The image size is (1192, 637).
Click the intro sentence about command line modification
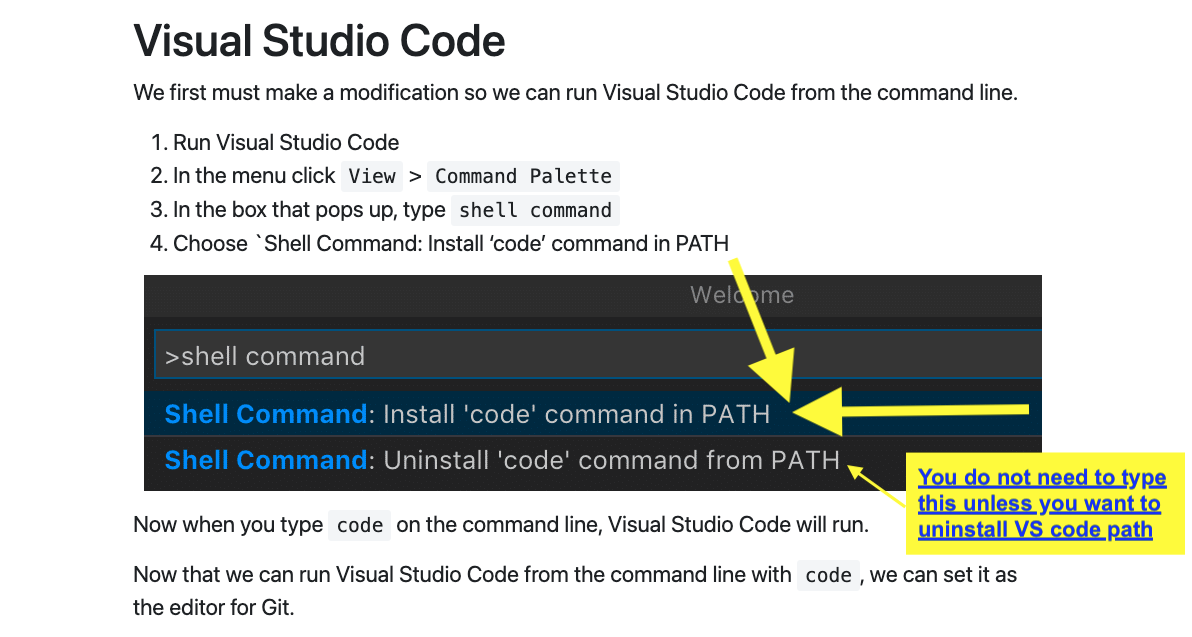coord(575,93)
